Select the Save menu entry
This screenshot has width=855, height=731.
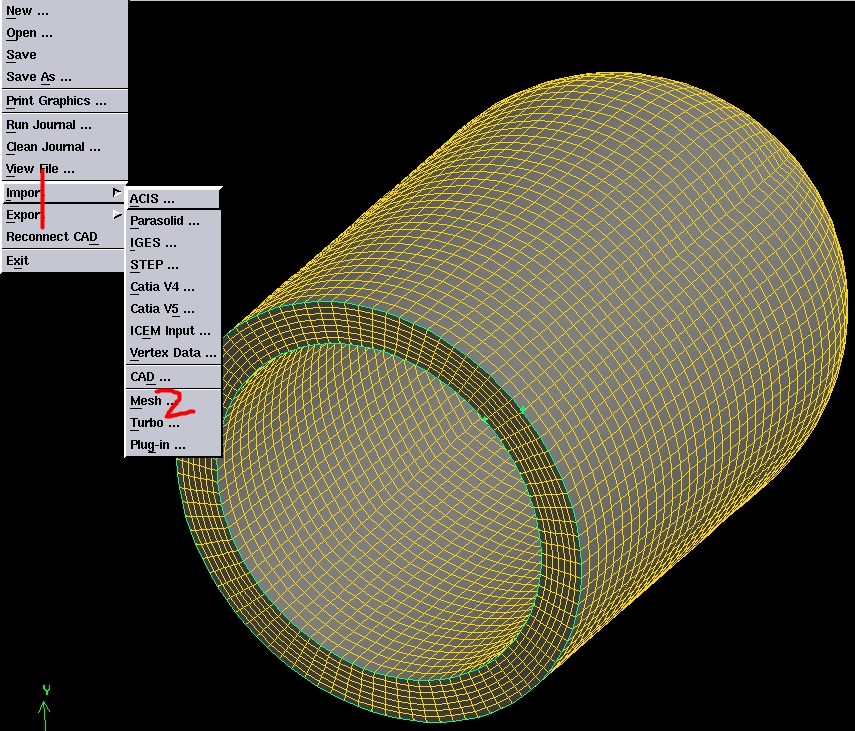[x=22, y=55]
